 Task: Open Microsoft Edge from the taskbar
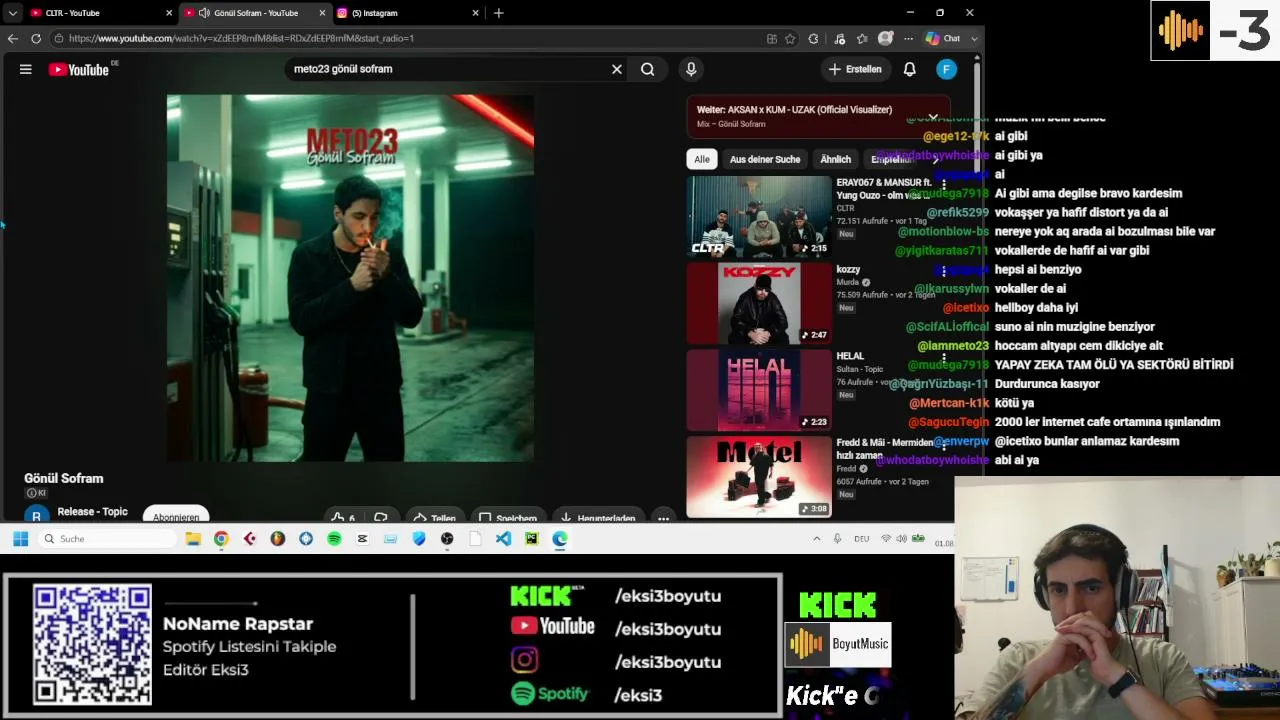pos(560,539)
